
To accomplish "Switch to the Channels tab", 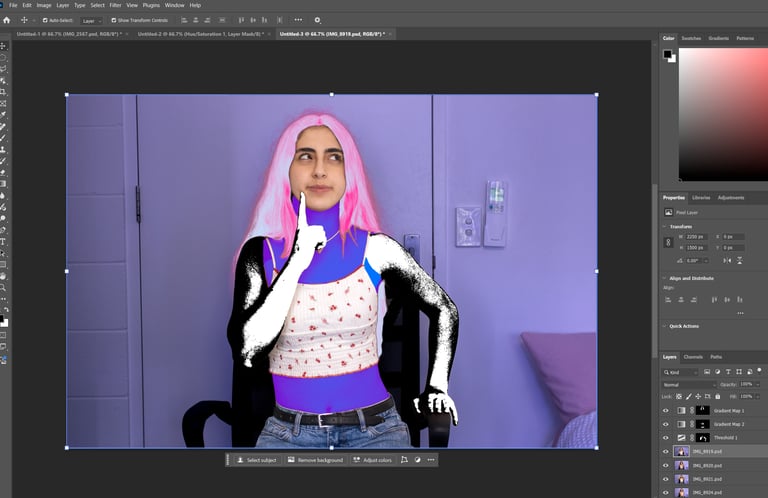I will point(693,357).
